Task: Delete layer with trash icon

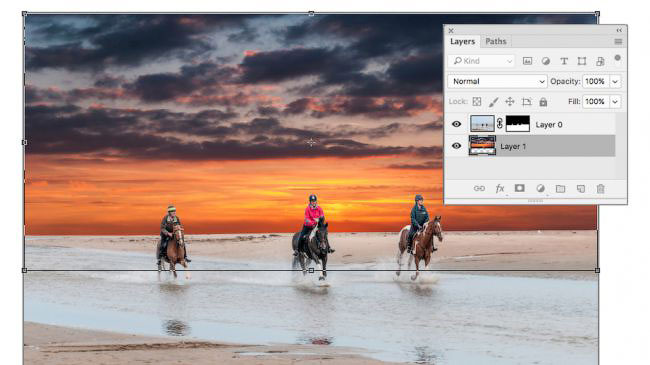Action: (600, 189)
